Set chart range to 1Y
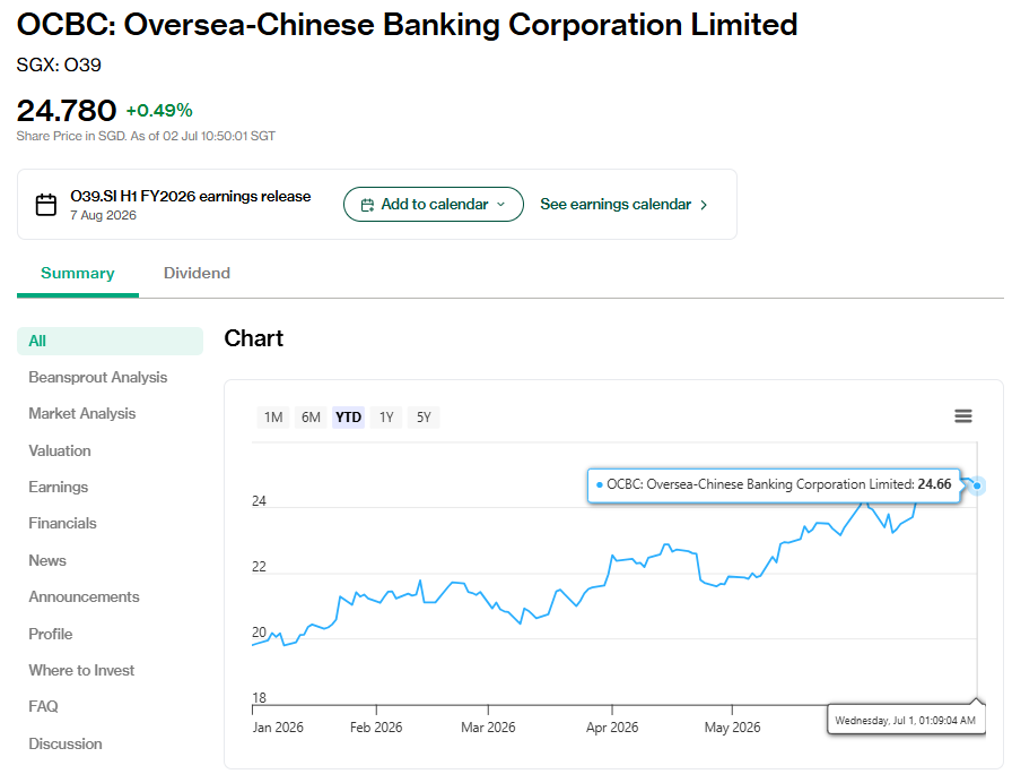 386,417
